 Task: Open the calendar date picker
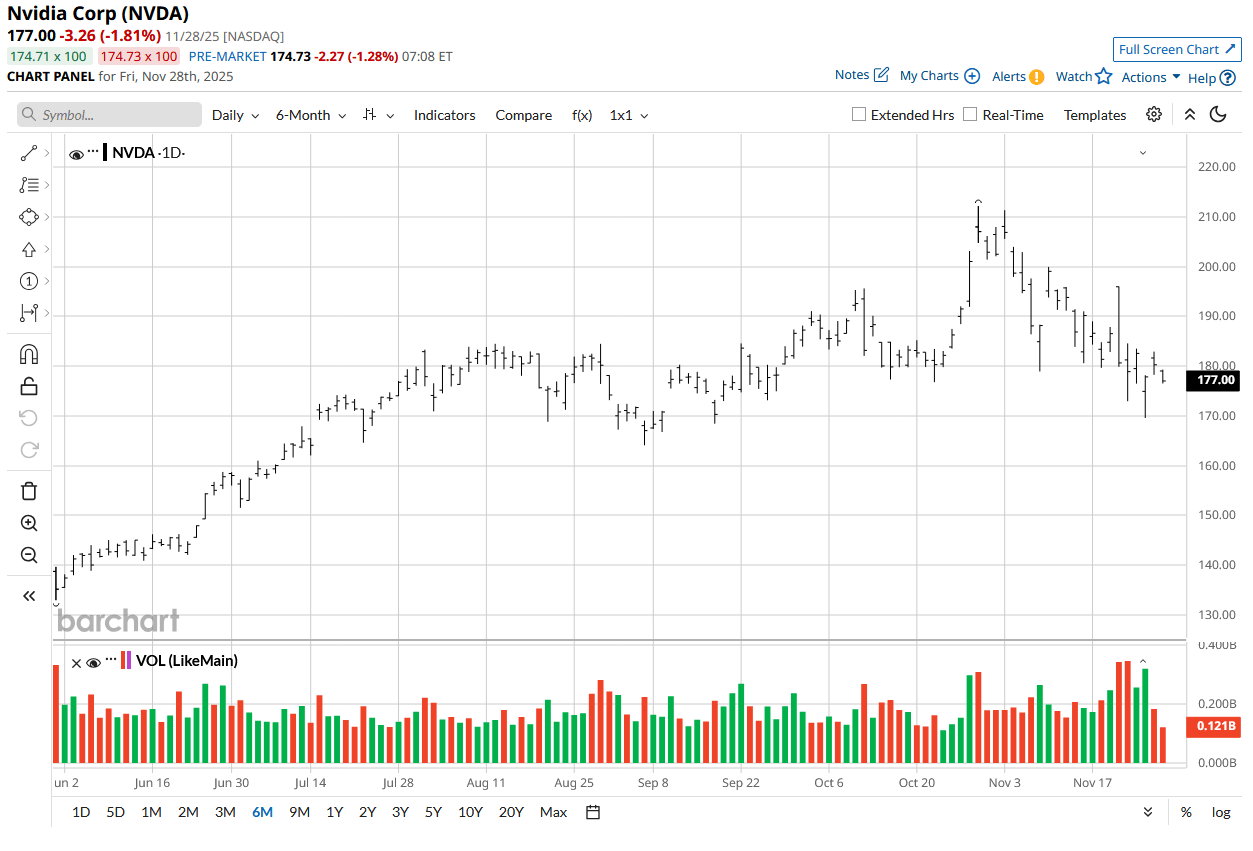coord(592,812)
